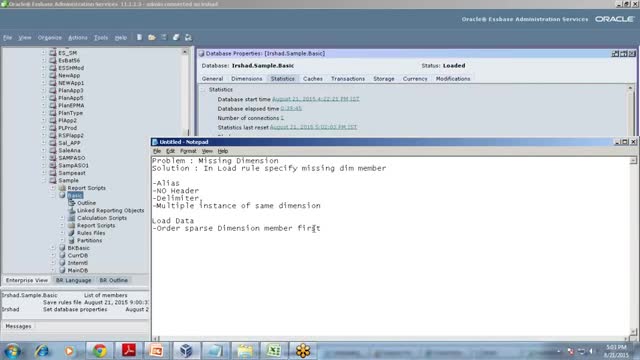Open Google Chrome from the taskbar

click(99, 351)
